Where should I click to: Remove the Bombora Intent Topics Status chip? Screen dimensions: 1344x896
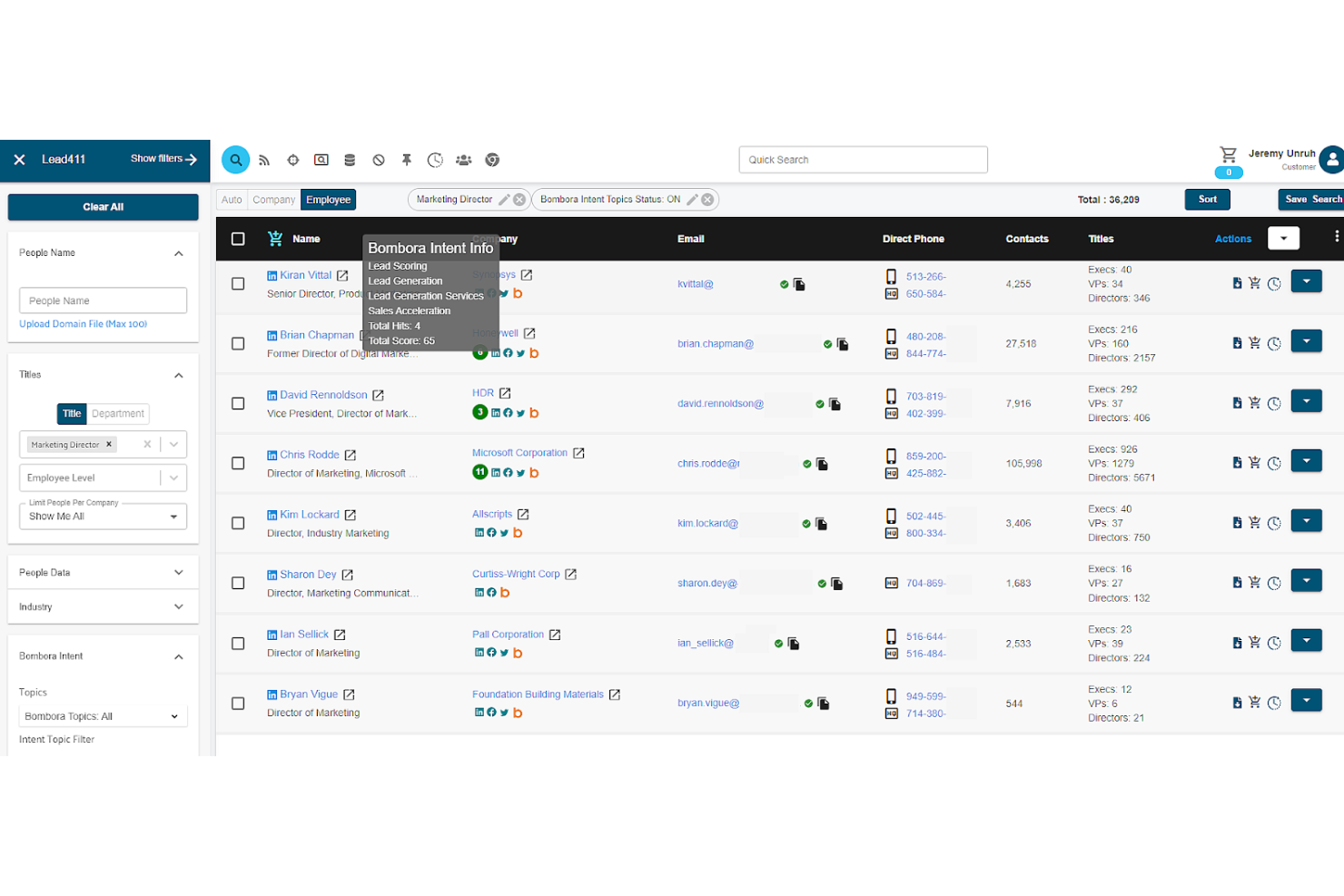[x=707, y=200]
